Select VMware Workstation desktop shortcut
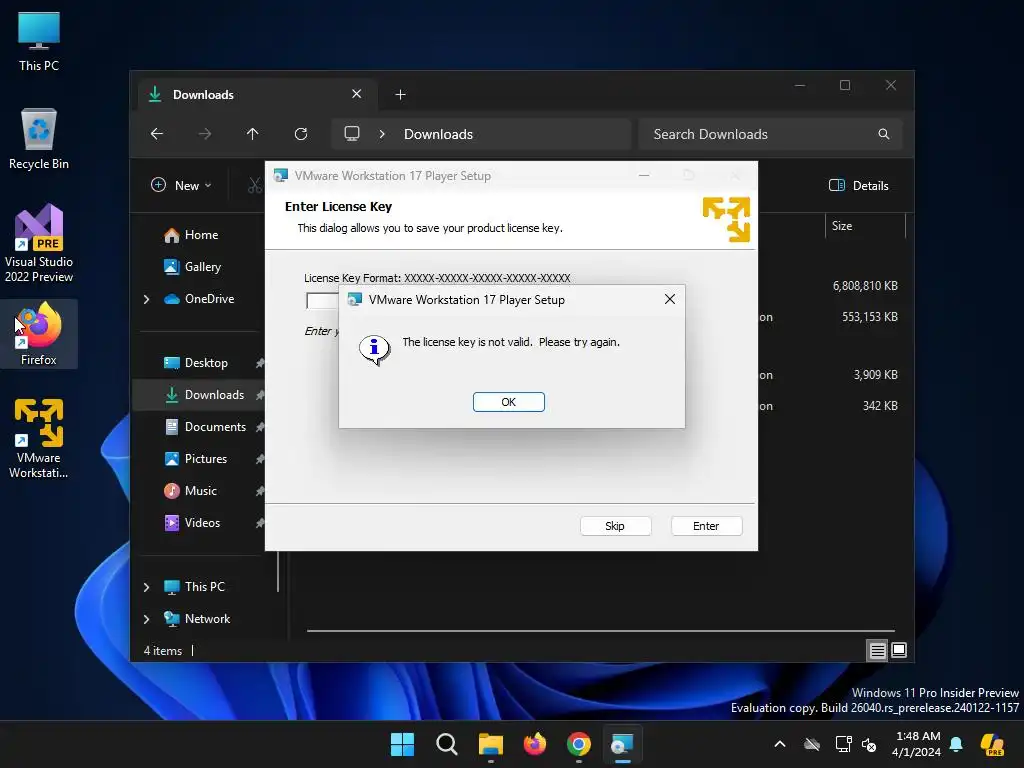Viewport: 1024px width, 768px height. pyautogui.click(x=39, y=438)
